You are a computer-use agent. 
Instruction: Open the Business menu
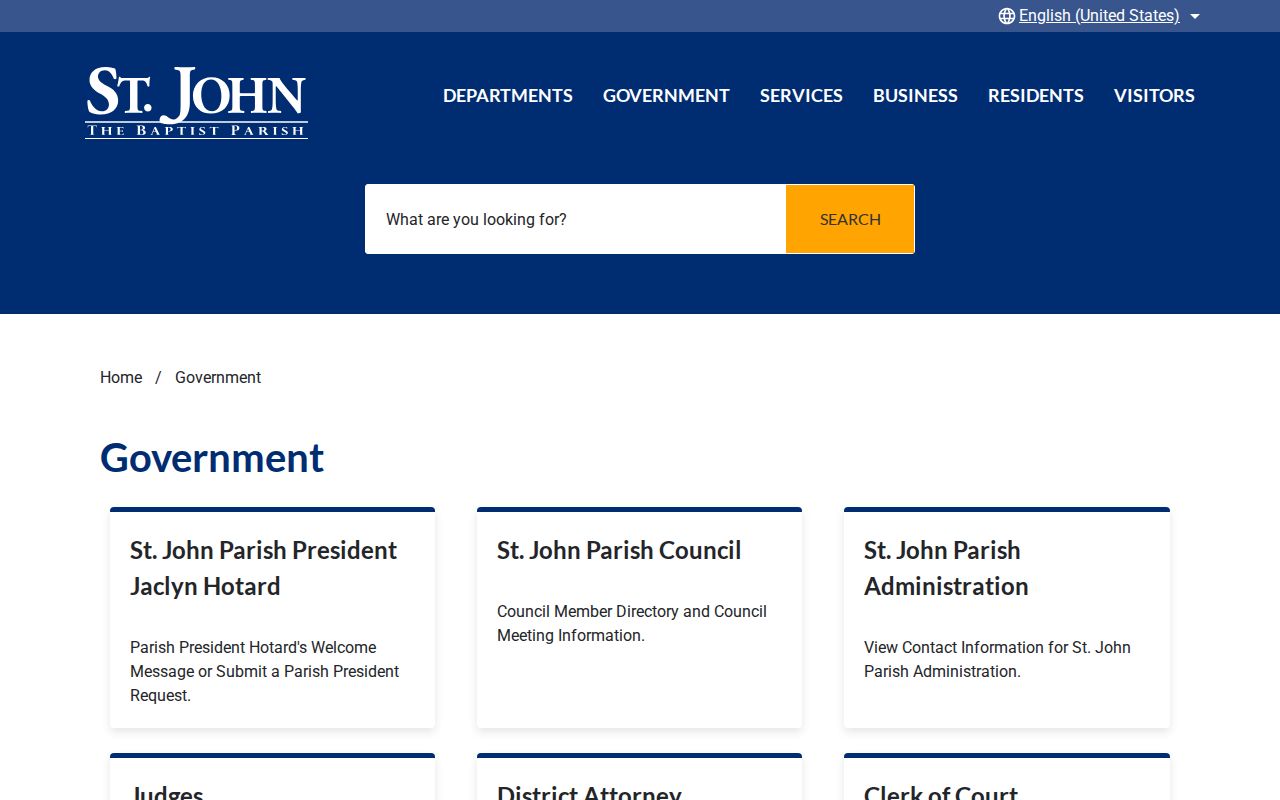coord(915,96)
